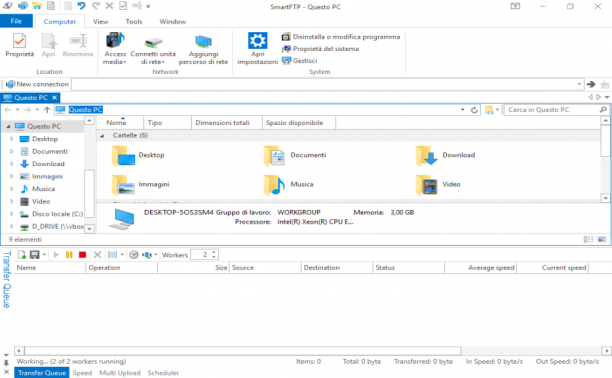Click Aggiungi percorso di rete icon
Image resolution: width=612 pixels, height=378 pixels.
[203, 41]
